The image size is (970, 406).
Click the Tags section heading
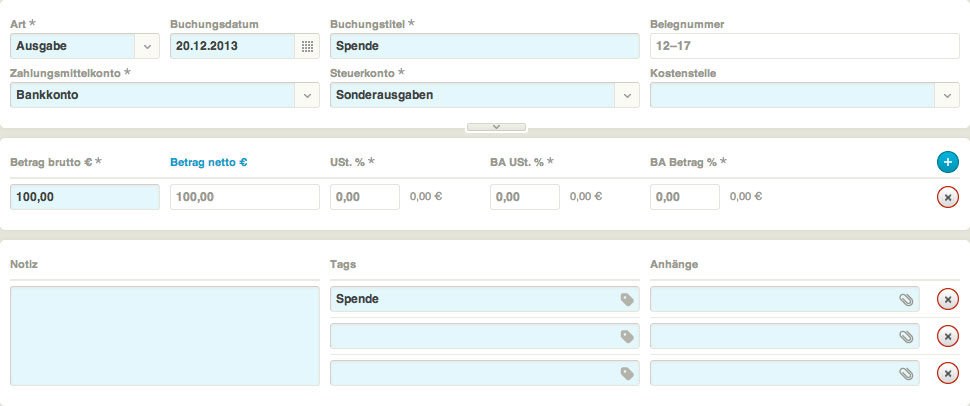(x=343, y=264)
